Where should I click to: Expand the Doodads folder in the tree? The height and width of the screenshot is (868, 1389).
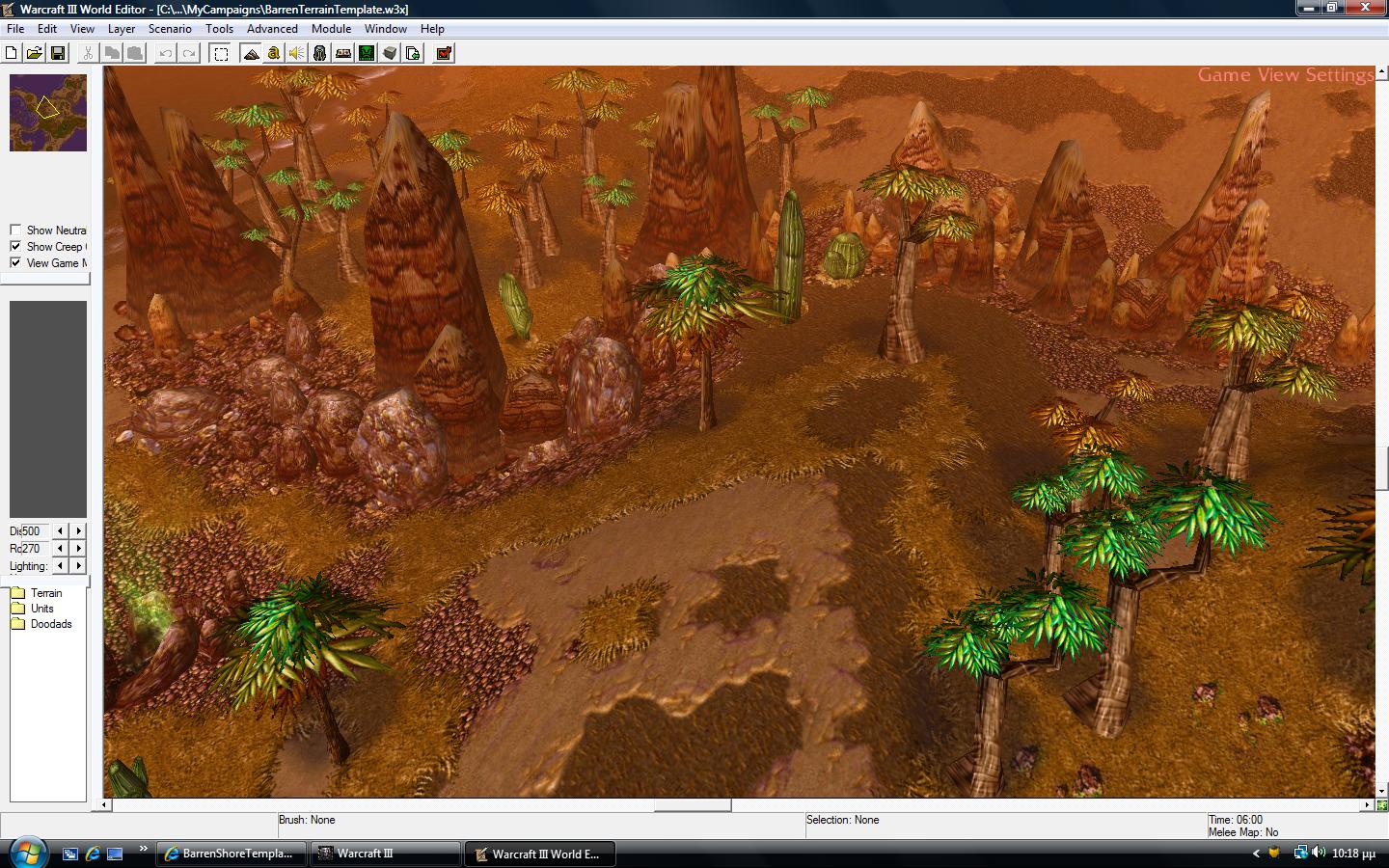point(17,624)
